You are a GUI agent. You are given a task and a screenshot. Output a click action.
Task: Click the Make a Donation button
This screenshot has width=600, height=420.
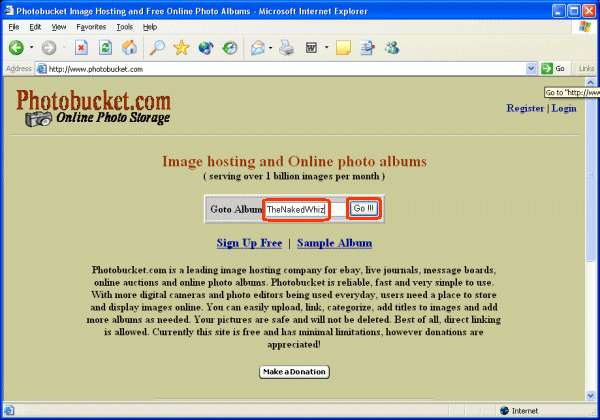click(x=294, y=372)
